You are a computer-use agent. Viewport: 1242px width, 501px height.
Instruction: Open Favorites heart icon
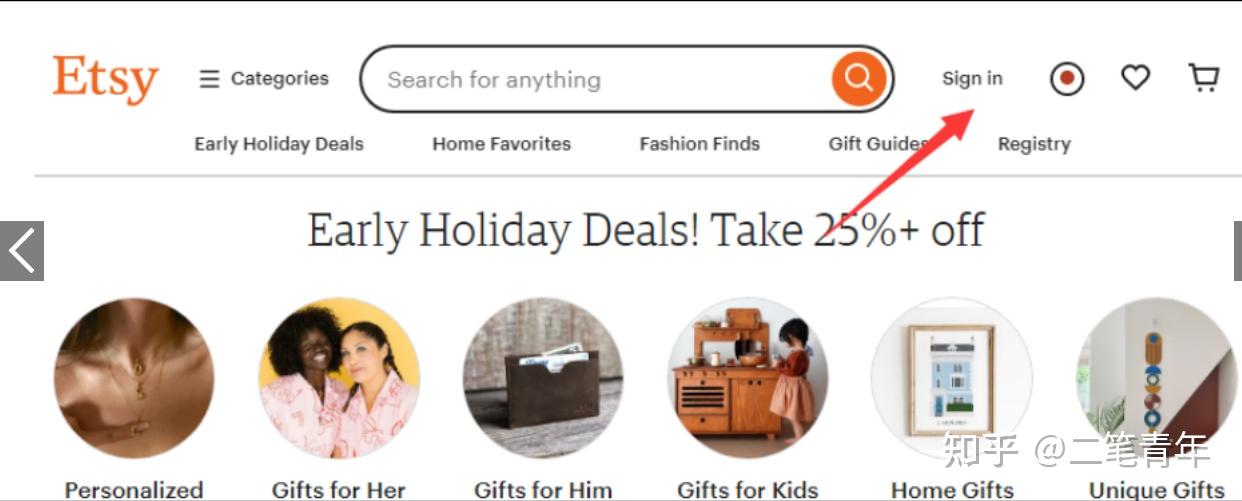tap(1135, 77)
